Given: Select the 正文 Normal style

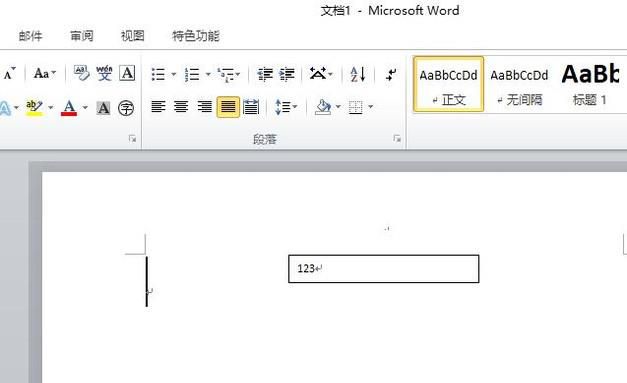Looking at the screenshot, I should point(449,84).
